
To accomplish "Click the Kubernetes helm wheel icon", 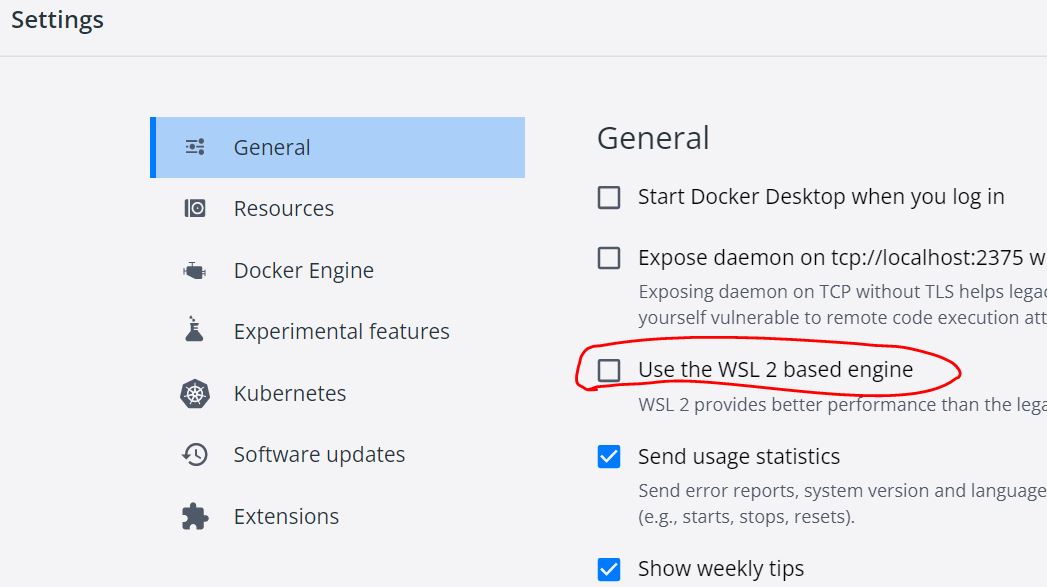I will [195, 393].
